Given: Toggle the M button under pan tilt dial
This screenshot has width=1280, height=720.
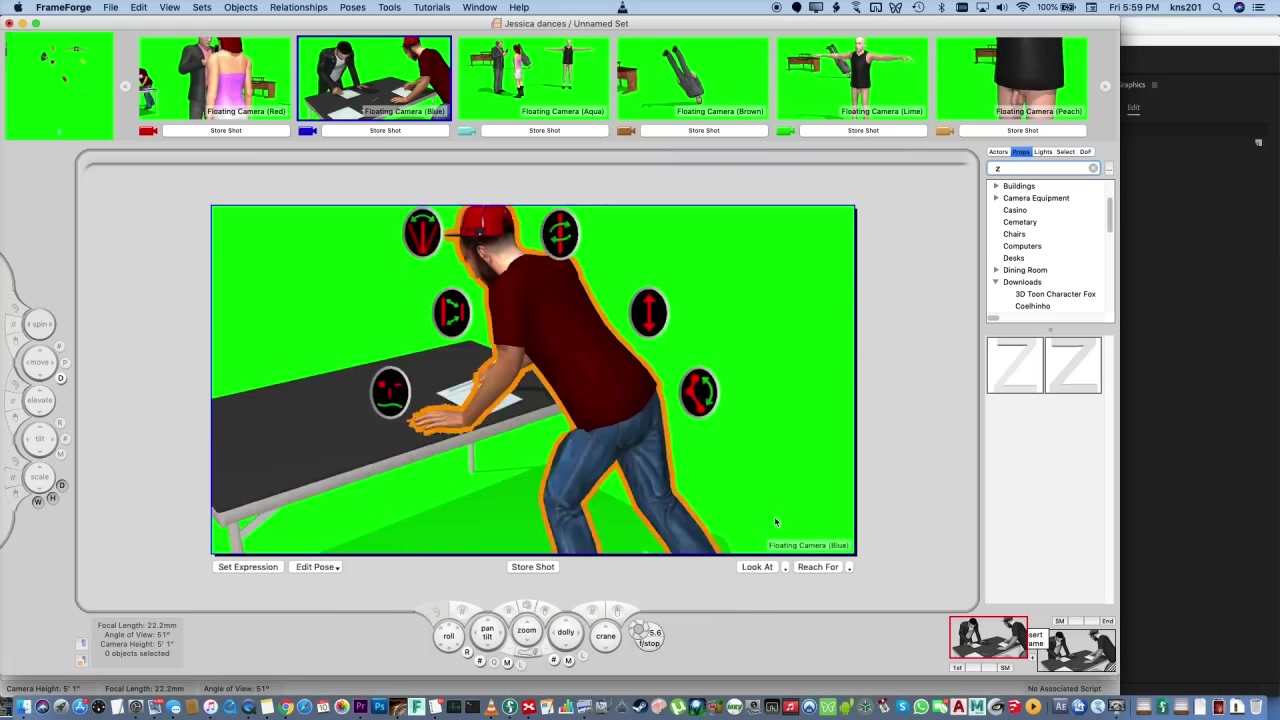Looking at the screenshot, I should [507, 663].
